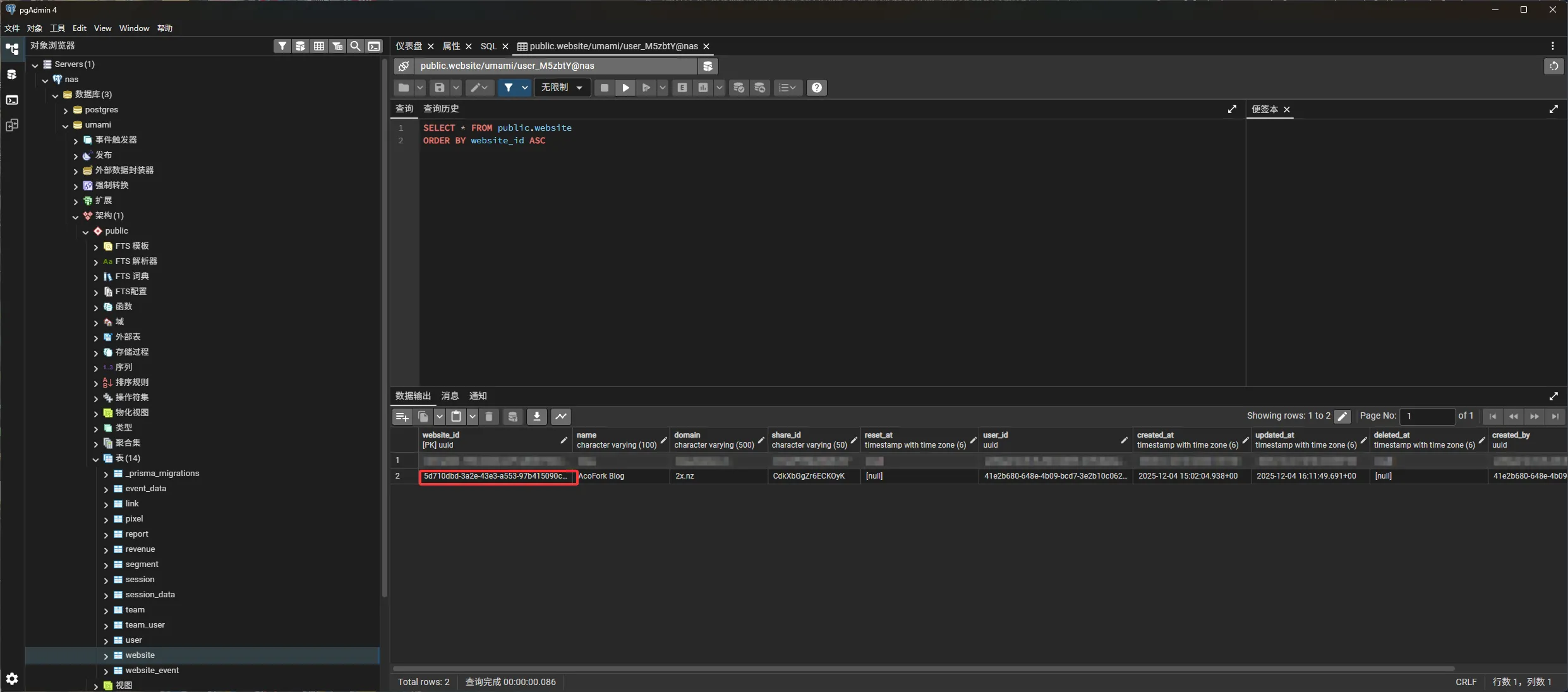Switch to the 查询历史 tab
The width and height of the screenshot is (1568, 692).
point(441,109)
